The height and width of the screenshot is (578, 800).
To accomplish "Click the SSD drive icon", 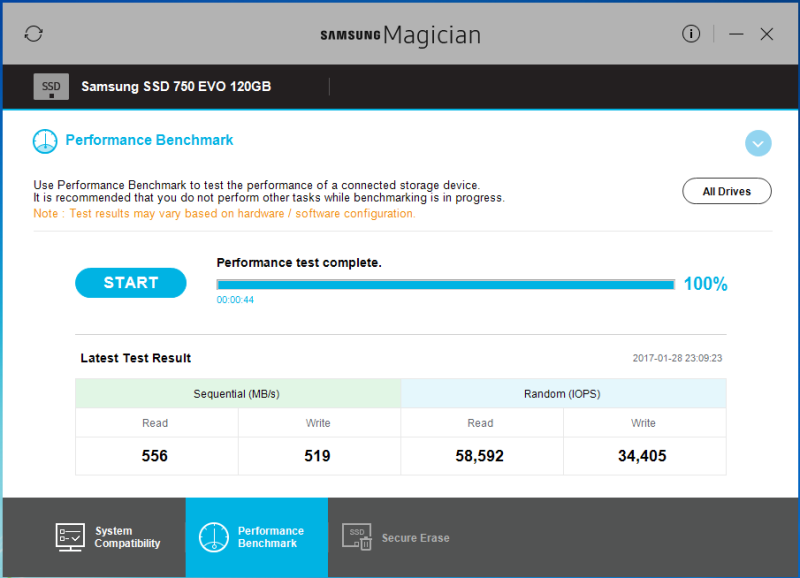I will (x=51, y=87).
